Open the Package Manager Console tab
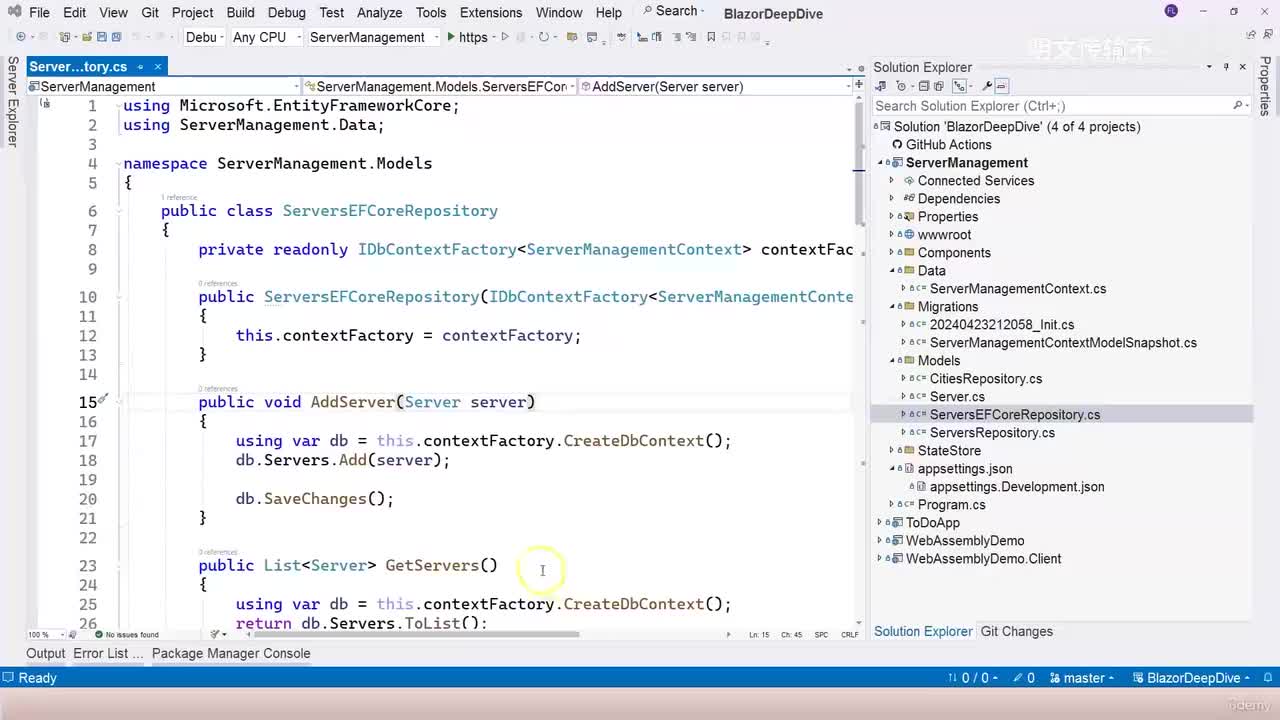Viewport: 1280px width, 720px height. click(x=231, y=654)
